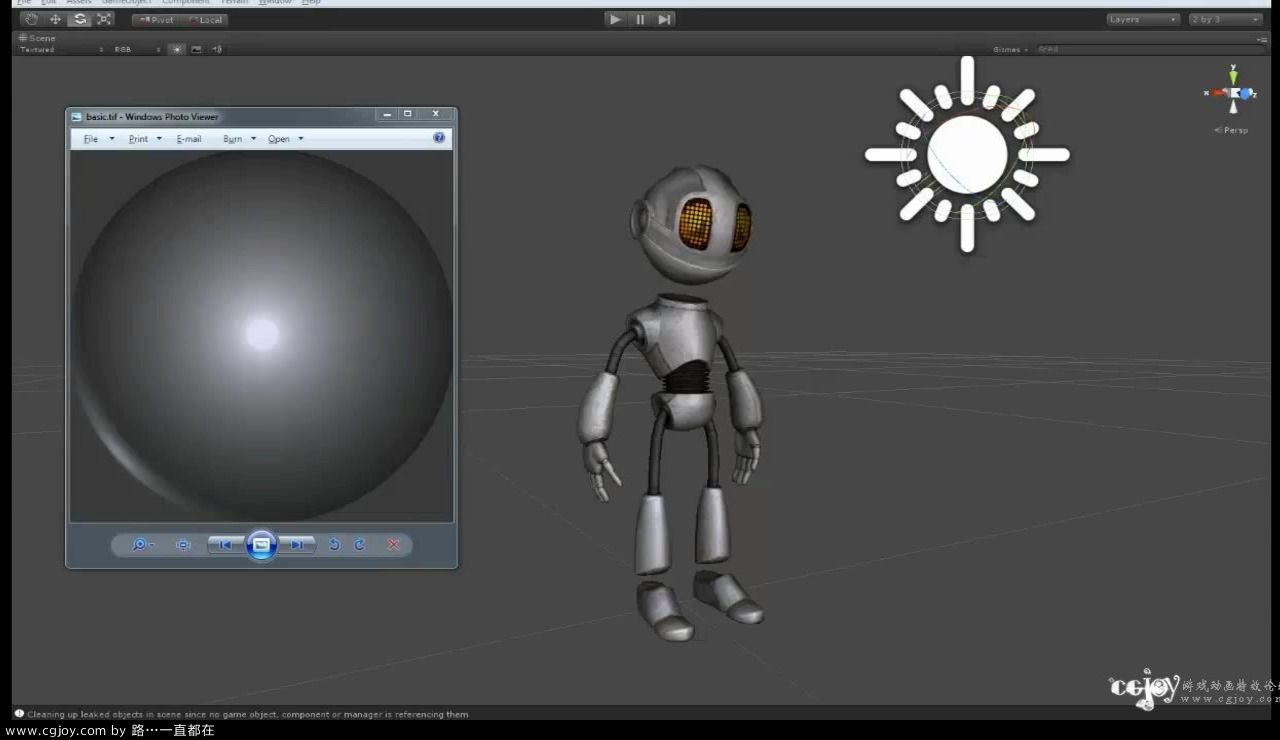Select the Hand tool in Unity toolbar

(31, 19)
